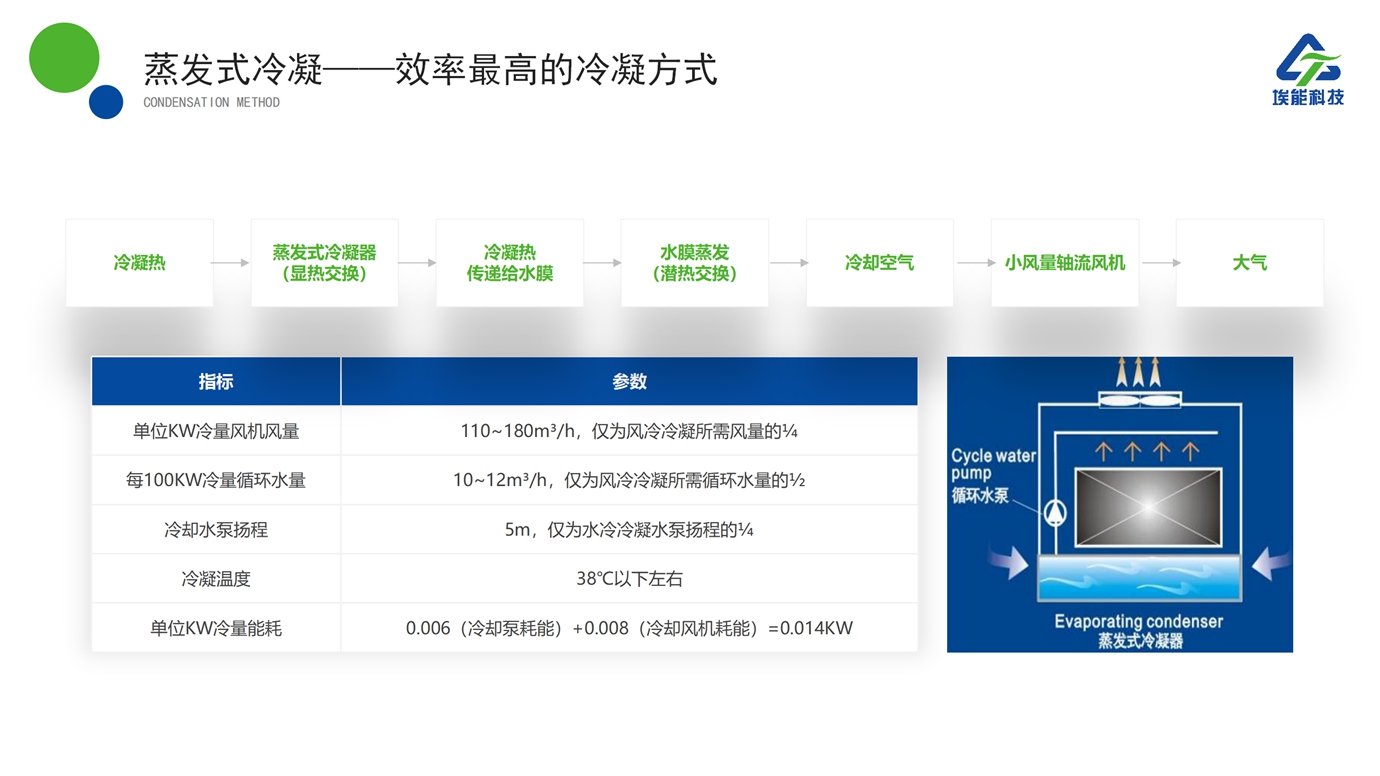Select the small blue circle decoration
The width and height of the screenshot is (1380, 776).
coord(106,102)
